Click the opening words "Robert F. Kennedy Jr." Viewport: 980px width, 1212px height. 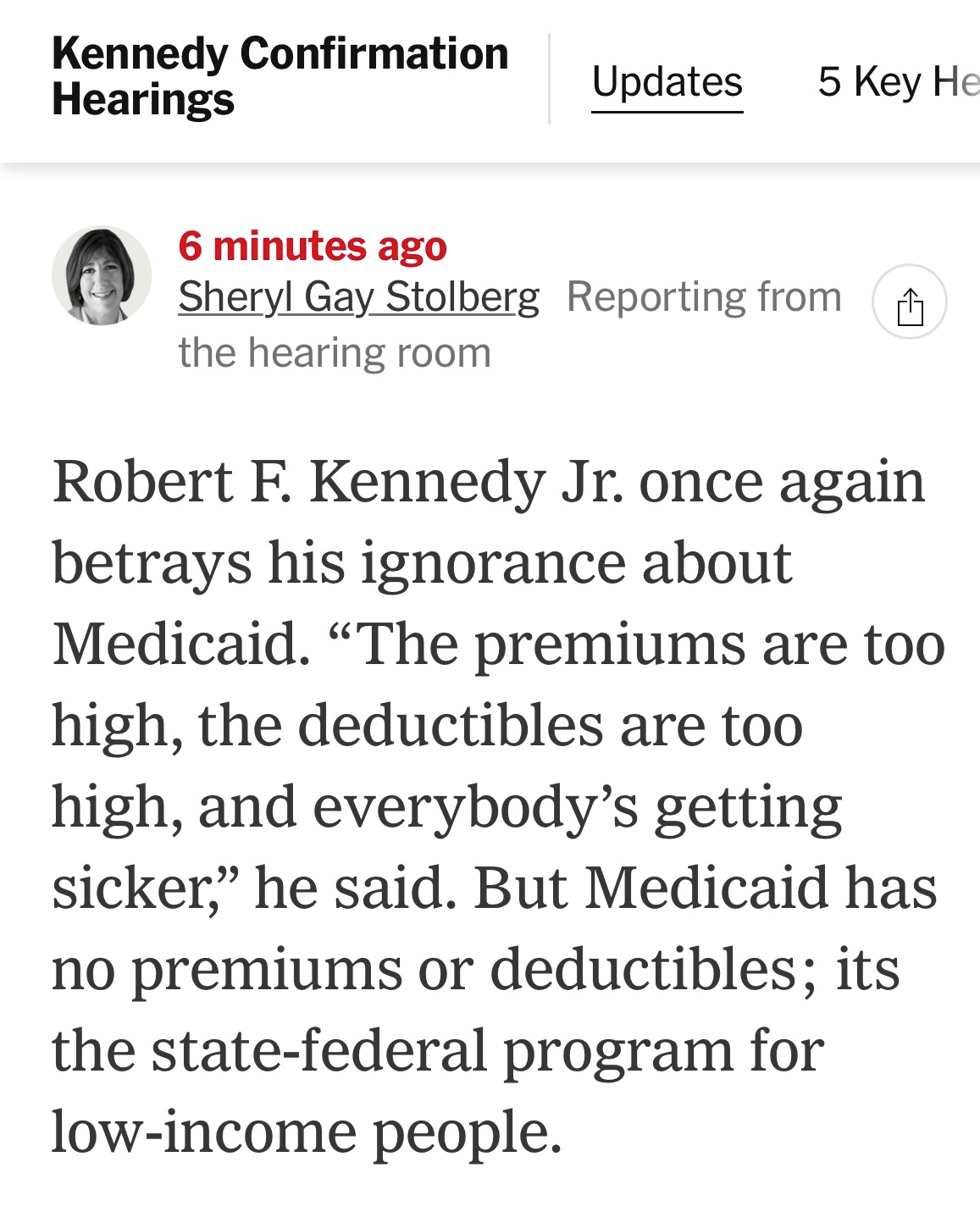coord(338,482)
